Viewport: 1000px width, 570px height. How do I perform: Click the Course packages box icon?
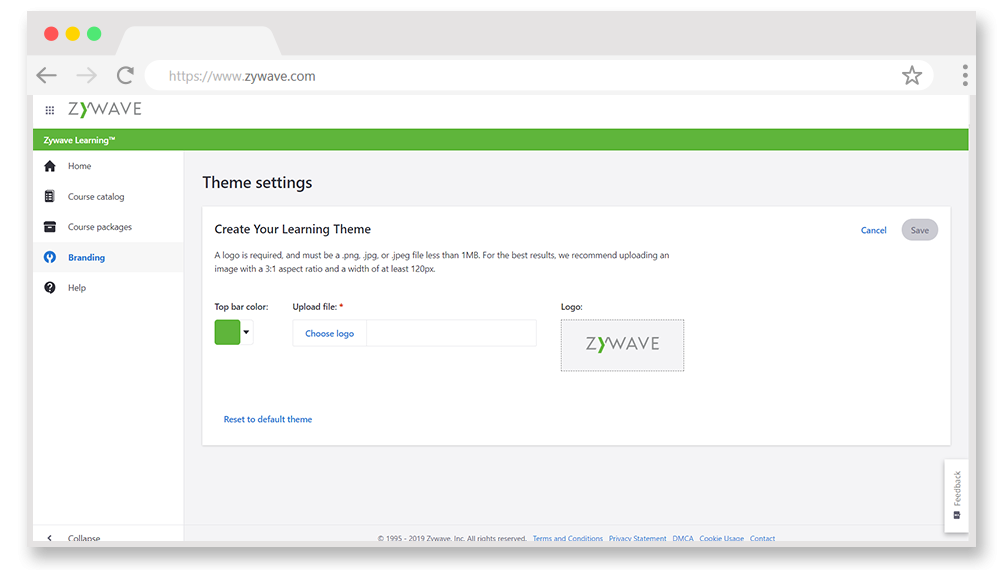click(x=50, y=226)
